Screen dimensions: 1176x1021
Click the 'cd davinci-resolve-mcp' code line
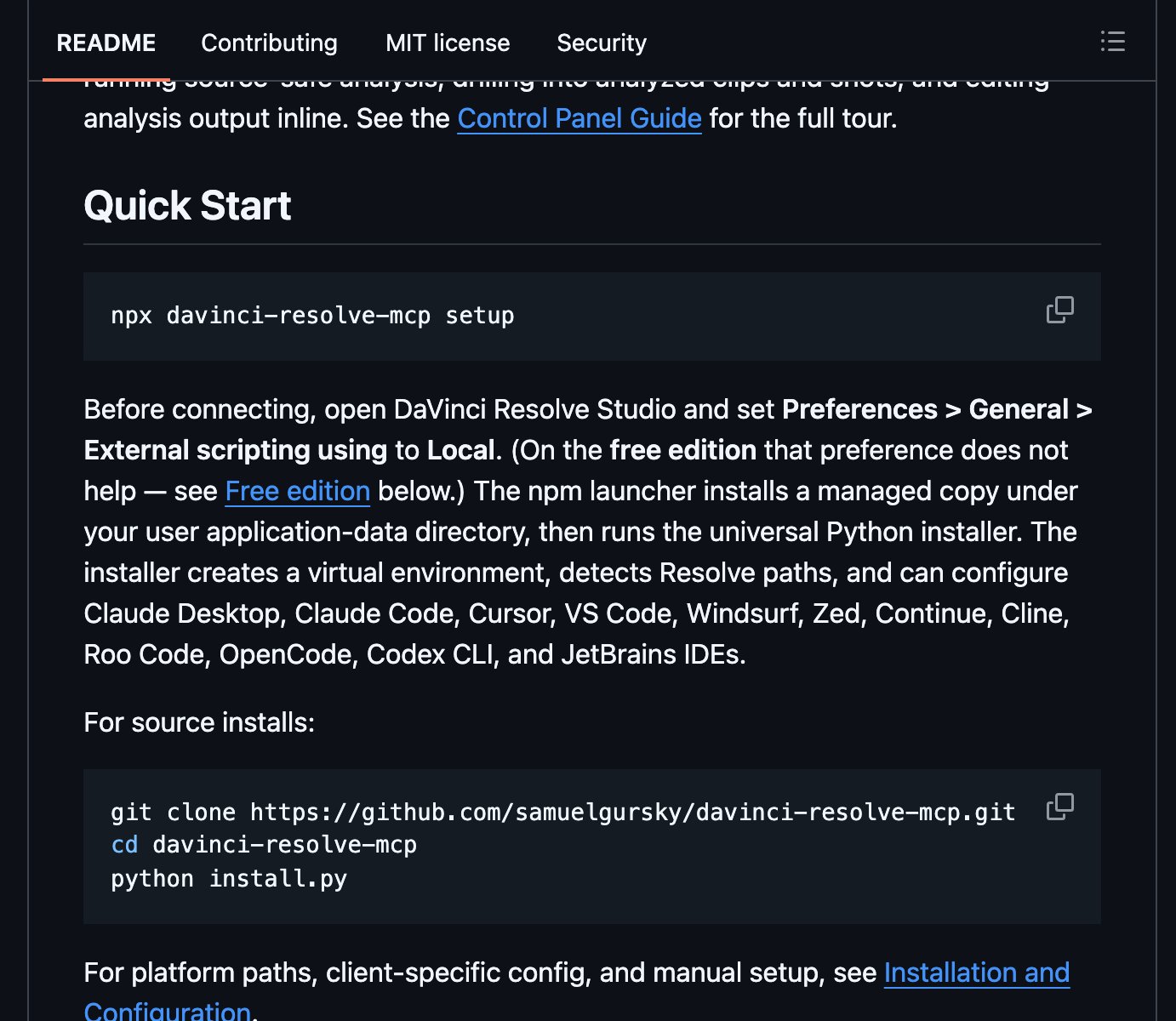(x=264, y=845)
